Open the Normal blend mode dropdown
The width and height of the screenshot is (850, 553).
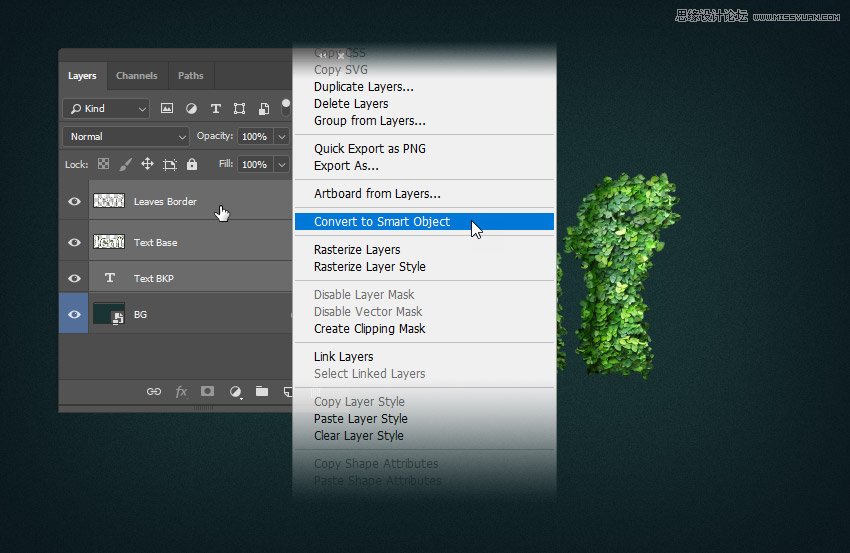(x=126, y=136)
